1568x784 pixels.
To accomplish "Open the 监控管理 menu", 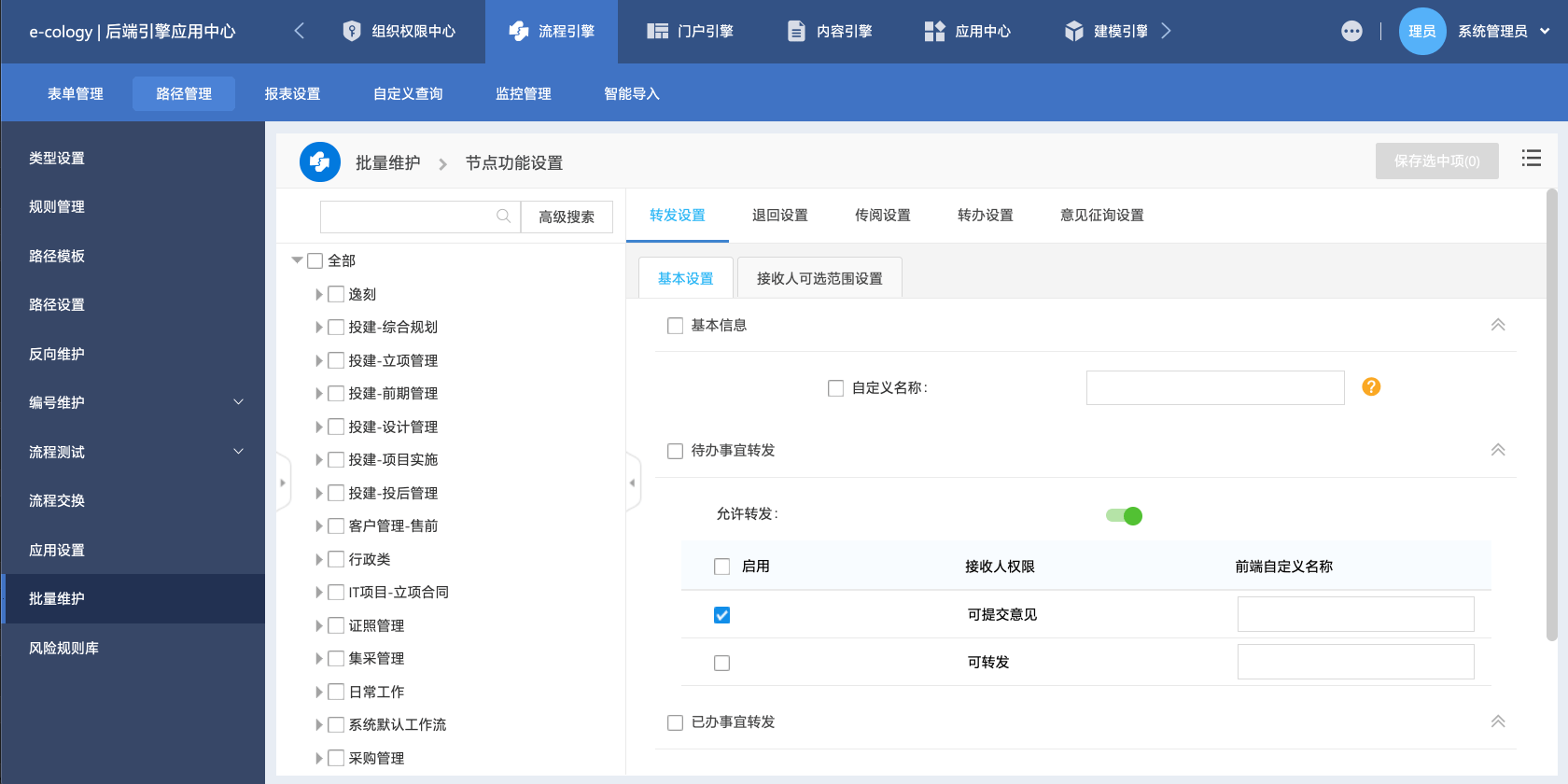I will pos(524,94).
